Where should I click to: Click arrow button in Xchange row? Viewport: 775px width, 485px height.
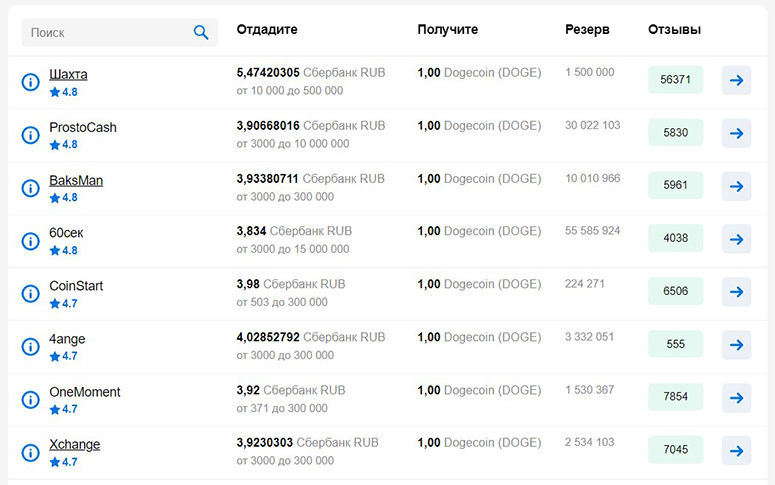[736, 450]
